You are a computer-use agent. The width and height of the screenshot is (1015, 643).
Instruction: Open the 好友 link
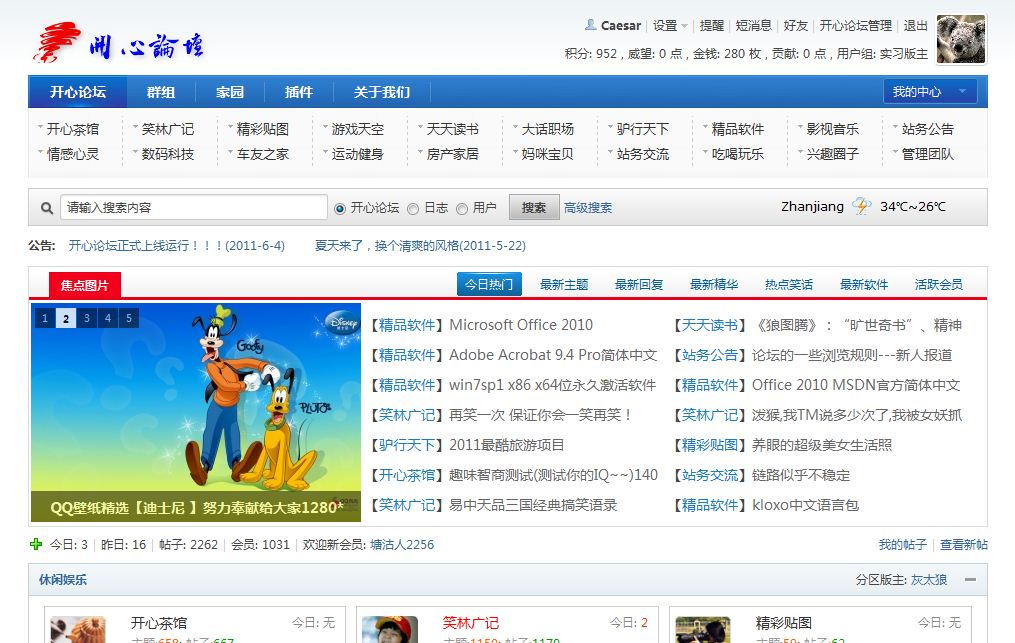796,26
